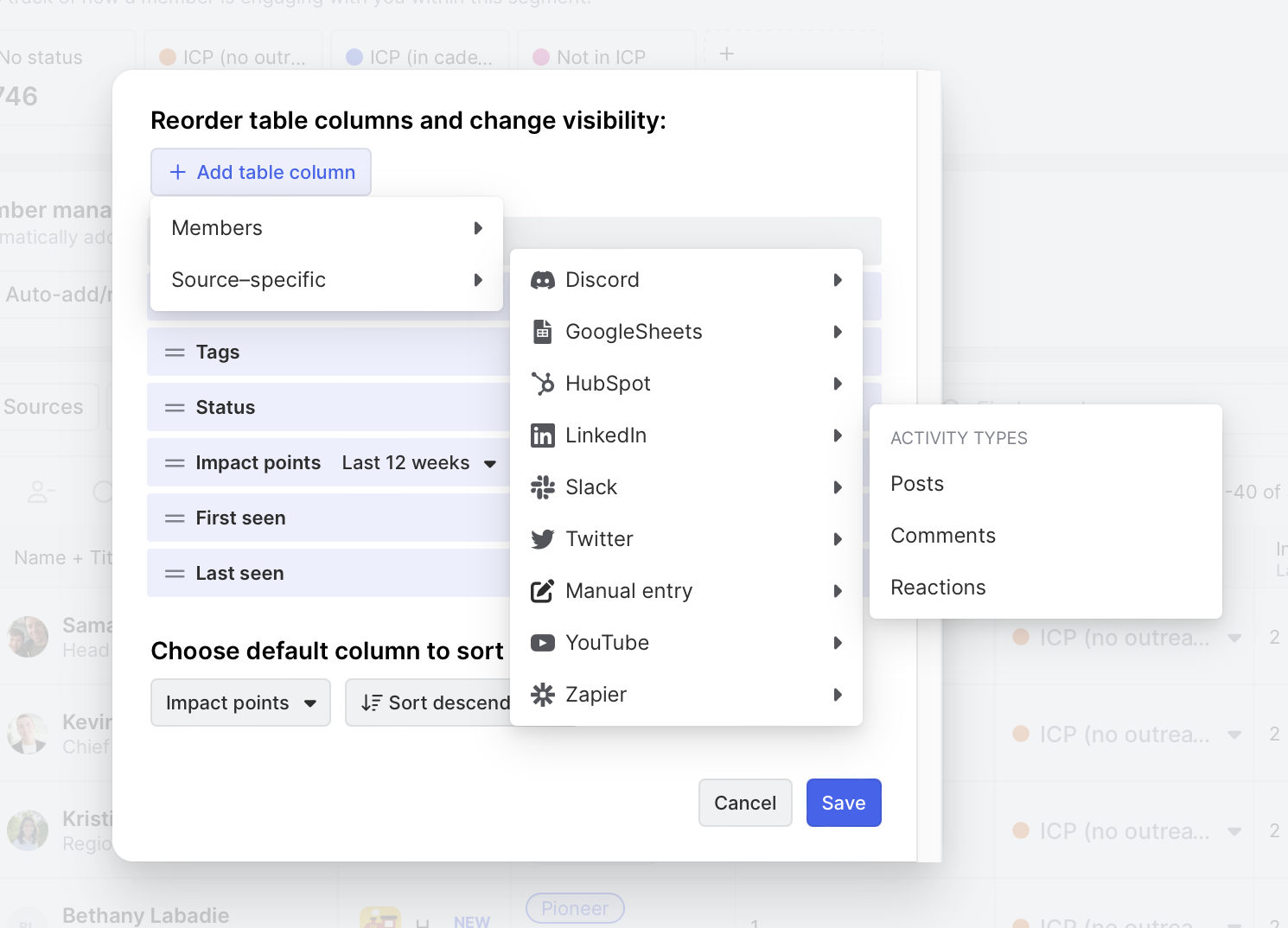
Task: Click the YouTube play icon
Action: click(x=542, y=643)
